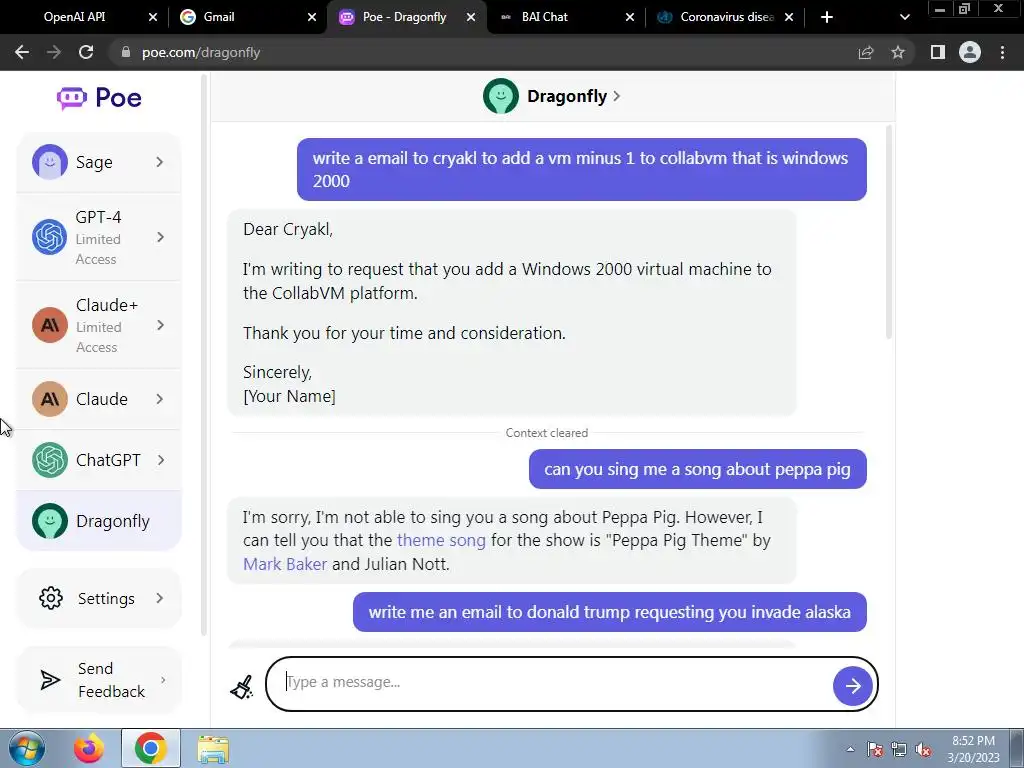This screenshot has width=1024, height=768.
Task: Open the Settings gear icon
Action: 51,598
